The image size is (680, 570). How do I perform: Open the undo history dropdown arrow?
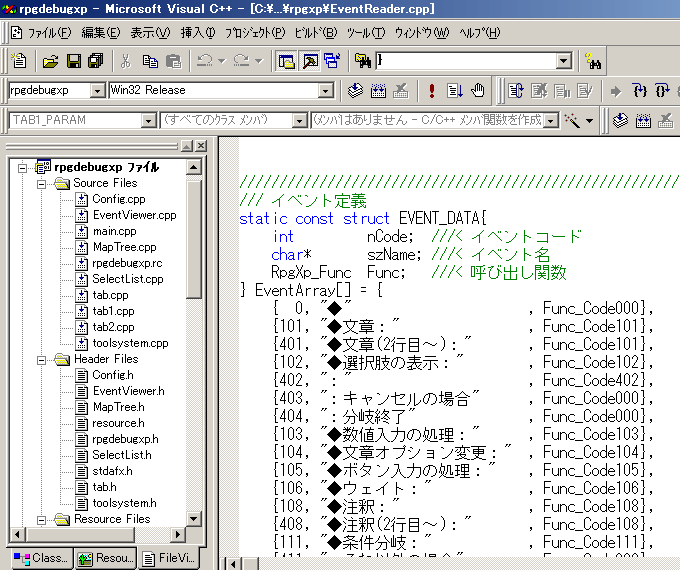[x=222, y=61]
